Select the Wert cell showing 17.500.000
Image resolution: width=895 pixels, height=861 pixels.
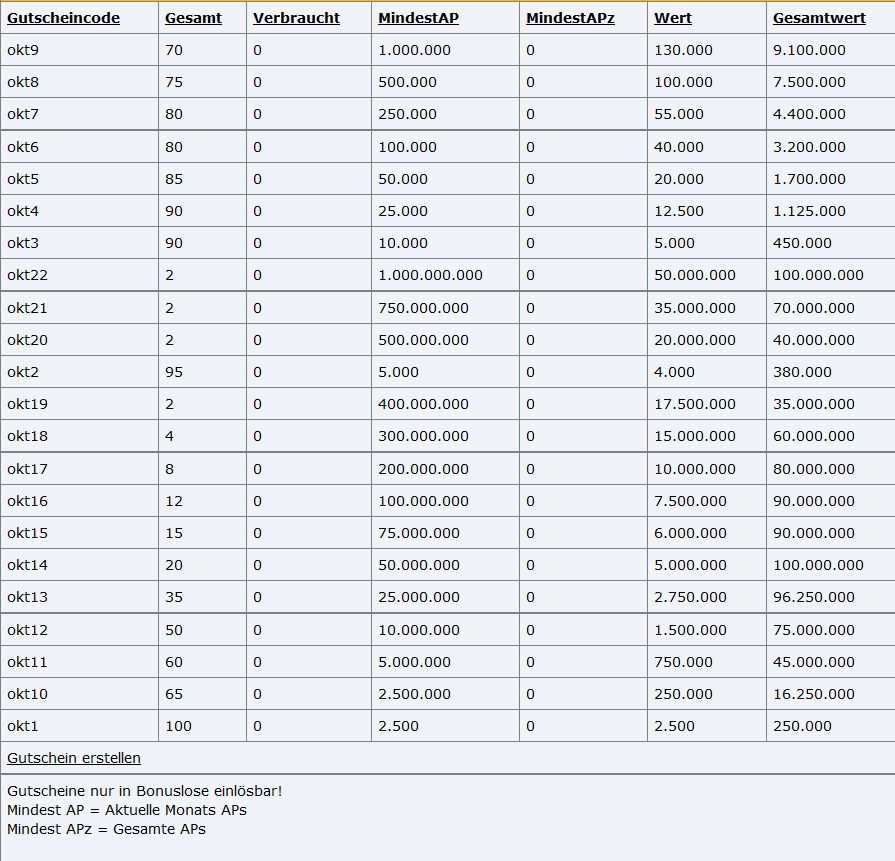click(x=694, y=404)
